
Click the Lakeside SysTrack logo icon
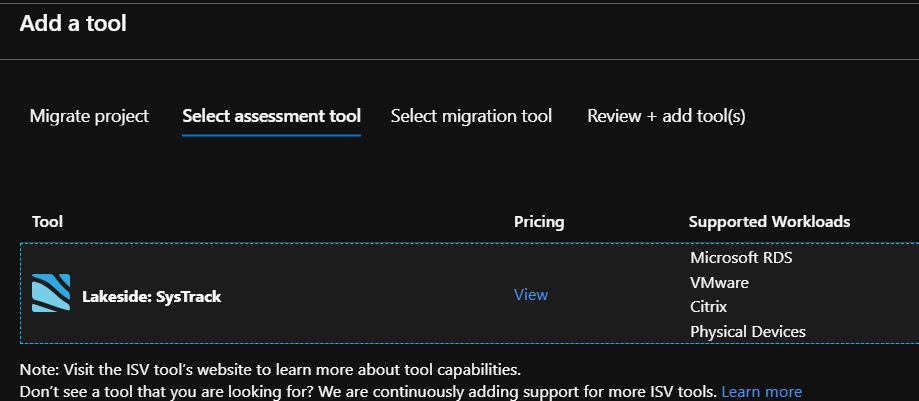(x=51, y=293)
